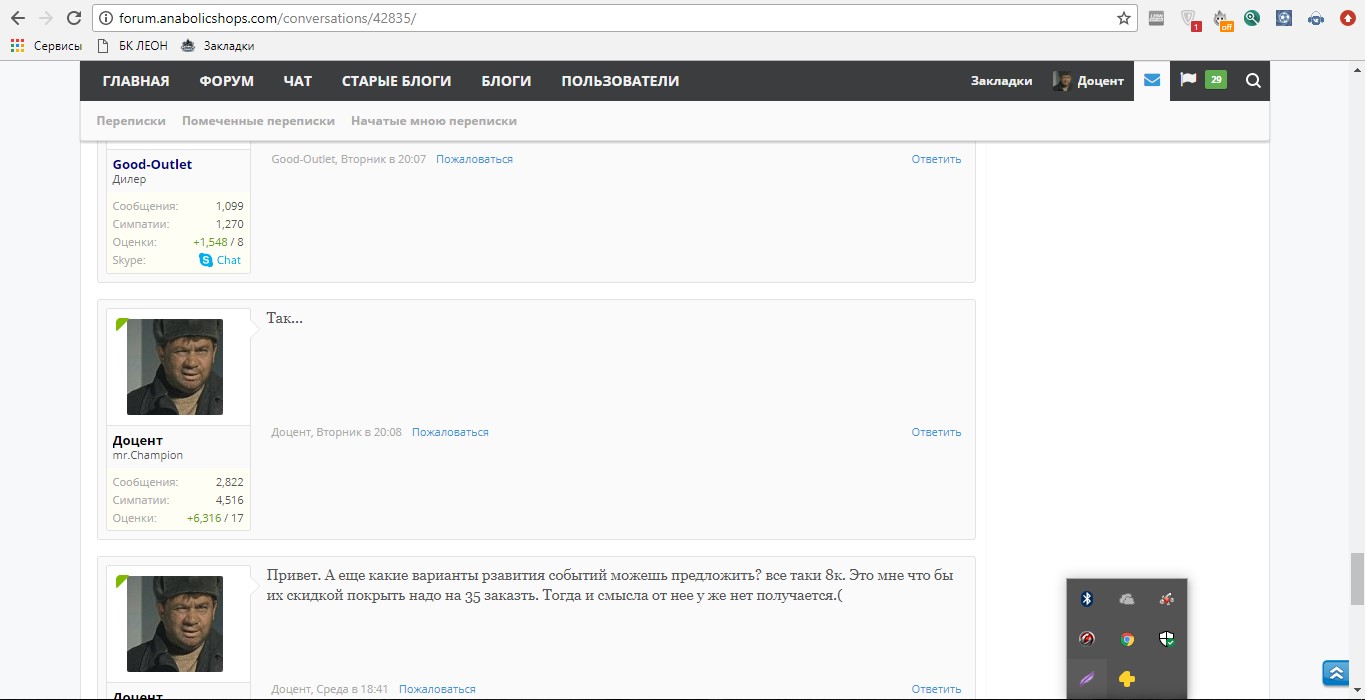Open forum search magnifier icon
The height and width of the screenshot is (700, 1365).
(x=1253, y=81)
